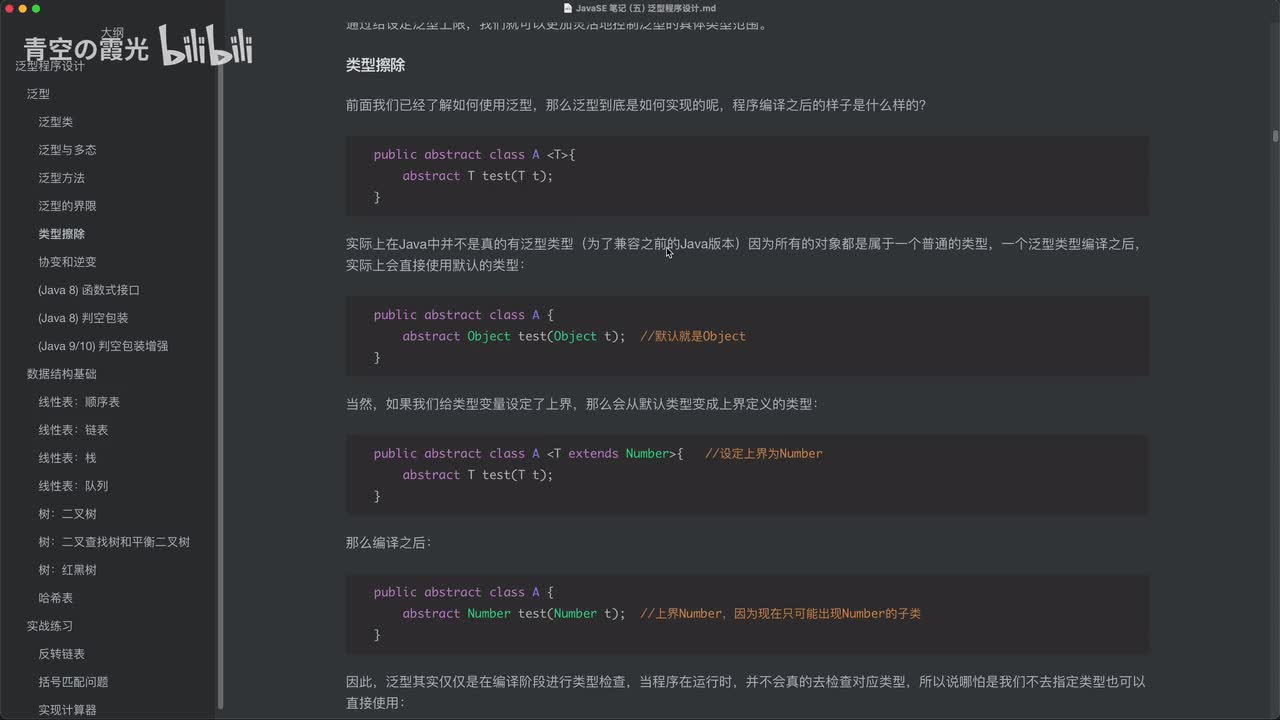This screenshot has width=1280, height=720.
Task: Go to 树：红黑树 outline entry
Action: 67,570
